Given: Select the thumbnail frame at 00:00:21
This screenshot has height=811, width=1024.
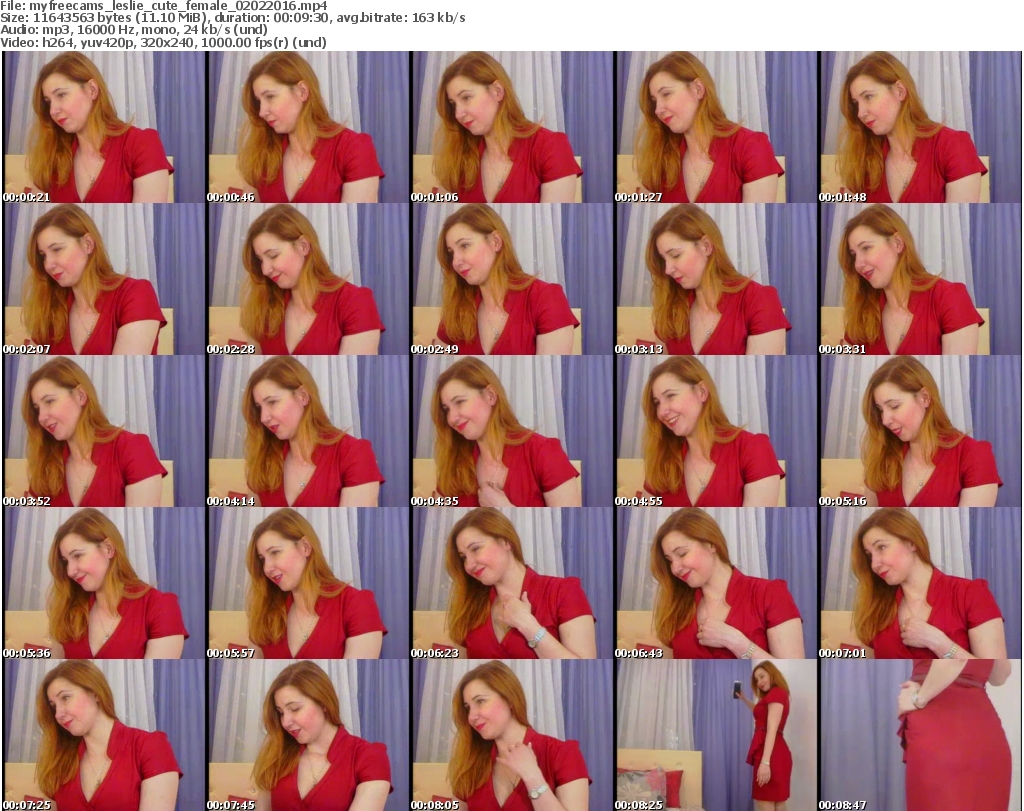Looking at the screenshot, I should pyautogui.click(x=104, y=127).
